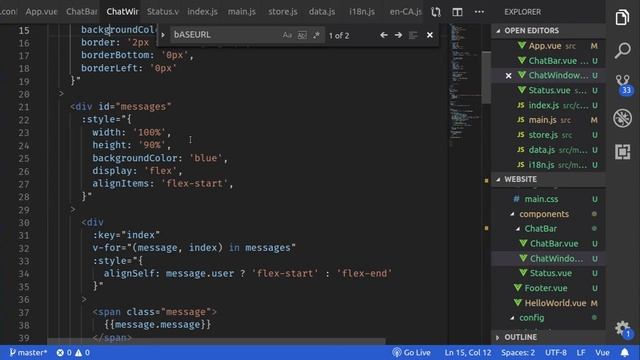Click the horizontal scrollbar under editor
The height and width of the screenshot is (360, 640).
coord(216,341)
